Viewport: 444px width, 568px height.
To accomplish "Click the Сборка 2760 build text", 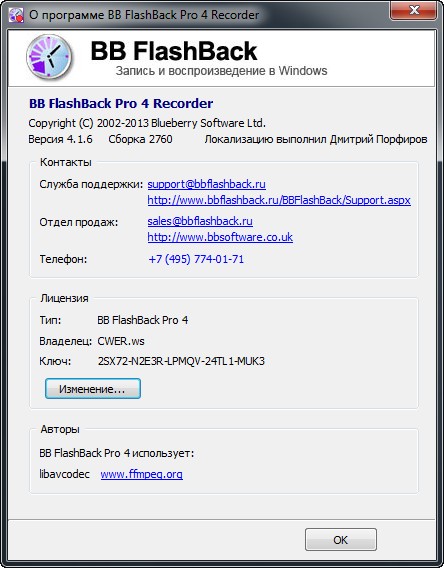I will 141,139.
